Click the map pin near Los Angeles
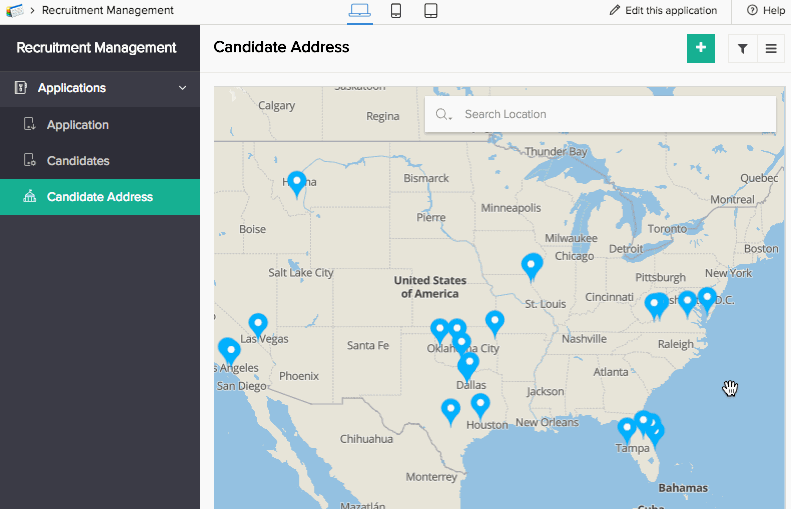The image size is (791, 509). coord(229,352)
